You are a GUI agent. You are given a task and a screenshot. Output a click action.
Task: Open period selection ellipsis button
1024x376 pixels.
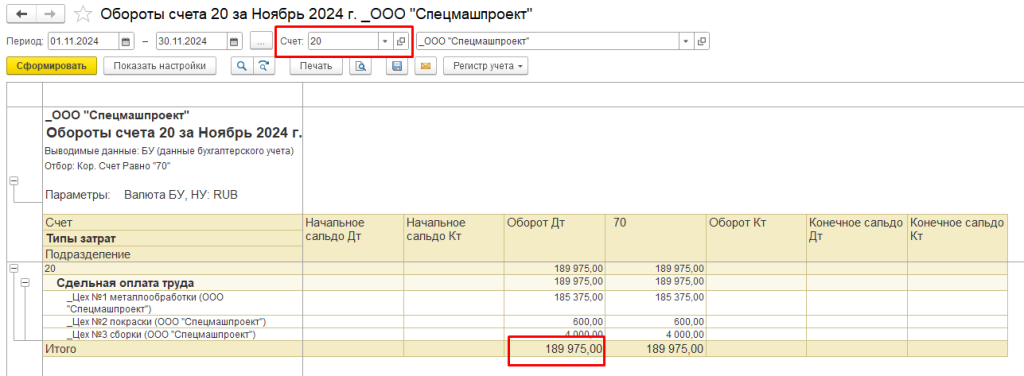pyautogui.click(x=260, y=41)
